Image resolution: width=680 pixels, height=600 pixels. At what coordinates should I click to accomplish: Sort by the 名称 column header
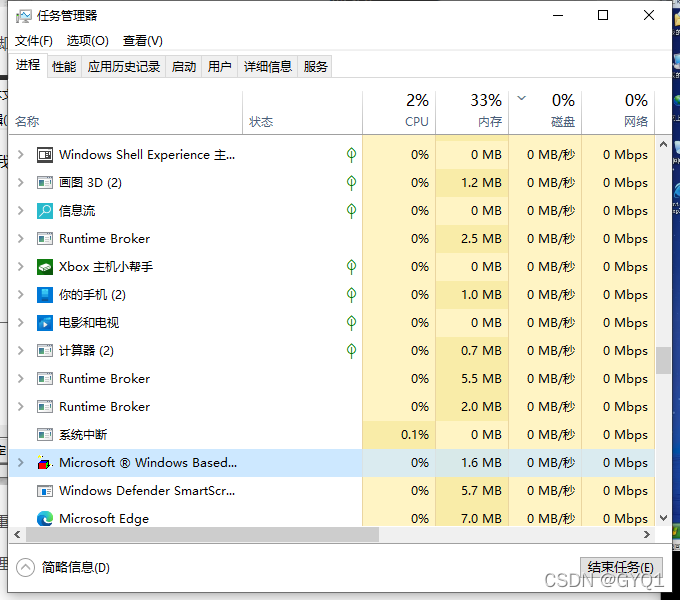(x=126, y=111)
